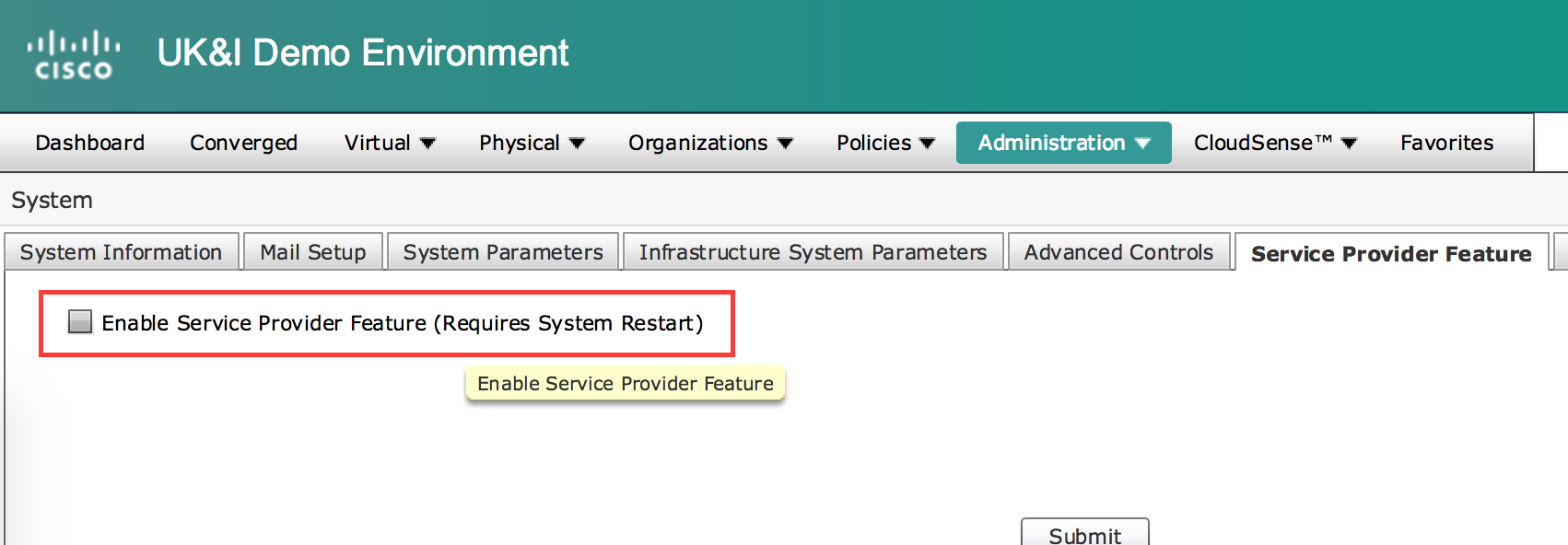Click the Submit button
Screen dimensions: 1568x545
(x=1085, y=534)
